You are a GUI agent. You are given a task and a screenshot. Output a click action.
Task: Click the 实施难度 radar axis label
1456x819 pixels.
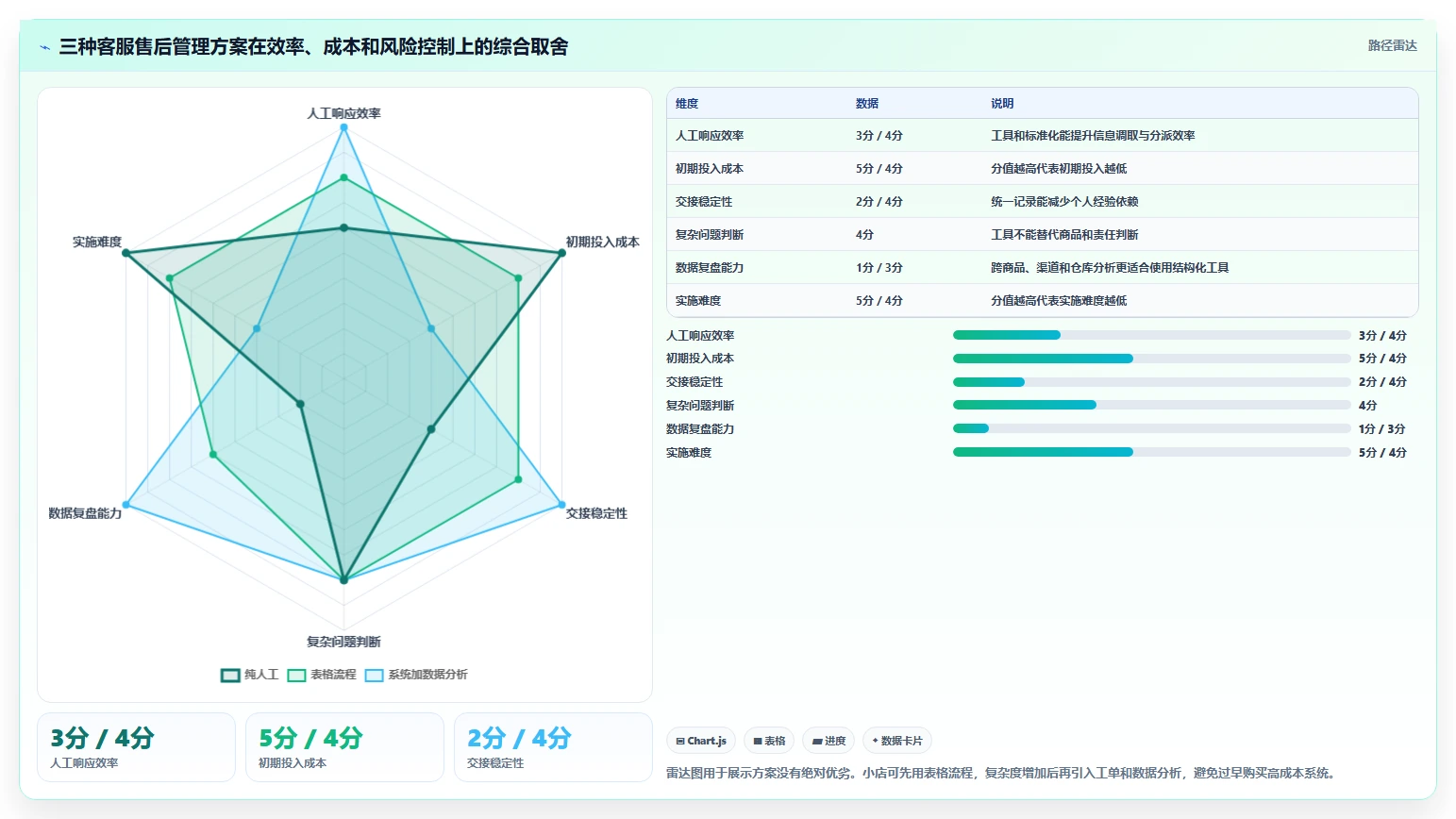click(97, 242)
